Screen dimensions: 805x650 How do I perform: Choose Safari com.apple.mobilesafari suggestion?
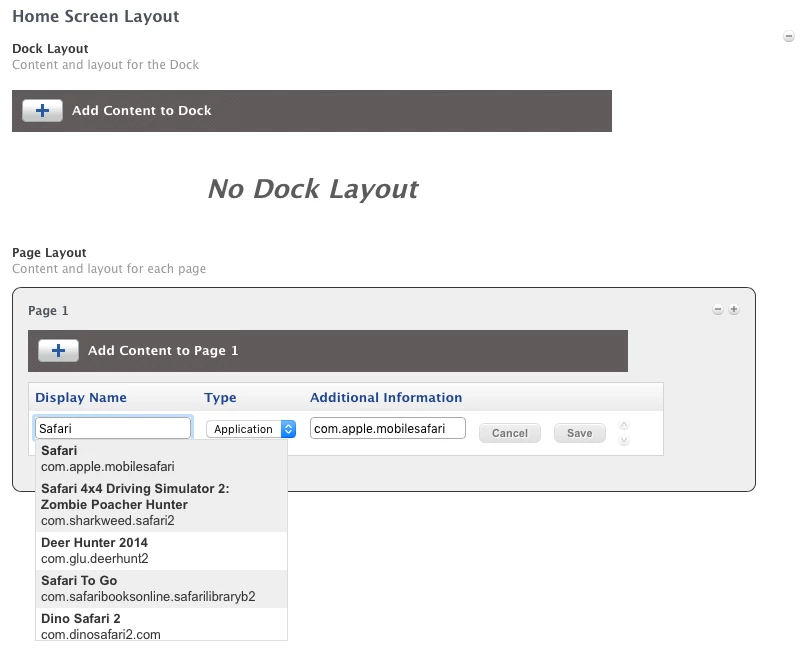click(161, 458)
